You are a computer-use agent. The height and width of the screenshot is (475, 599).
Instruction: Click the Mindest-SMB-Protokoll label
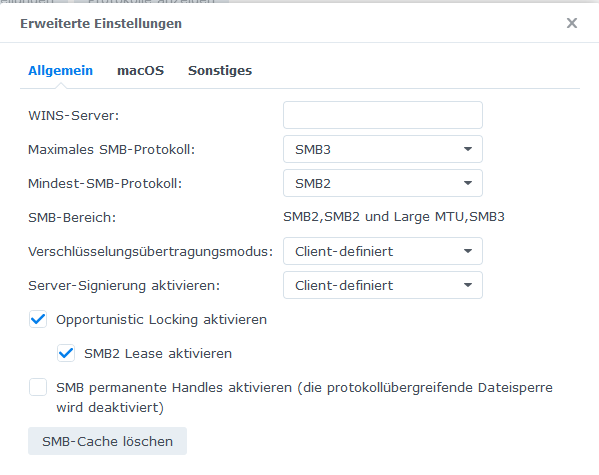pos(105,183)
